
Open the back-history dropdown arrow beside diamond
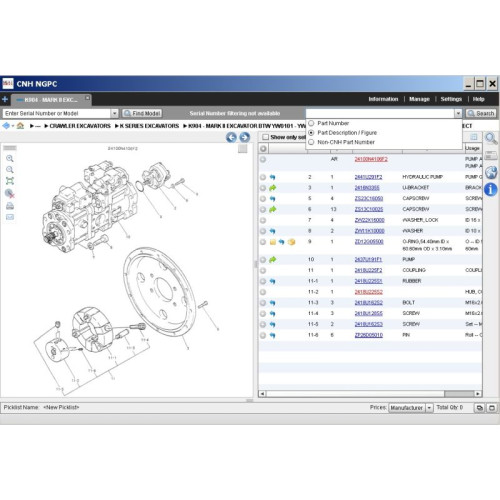(x=13, y=126)
